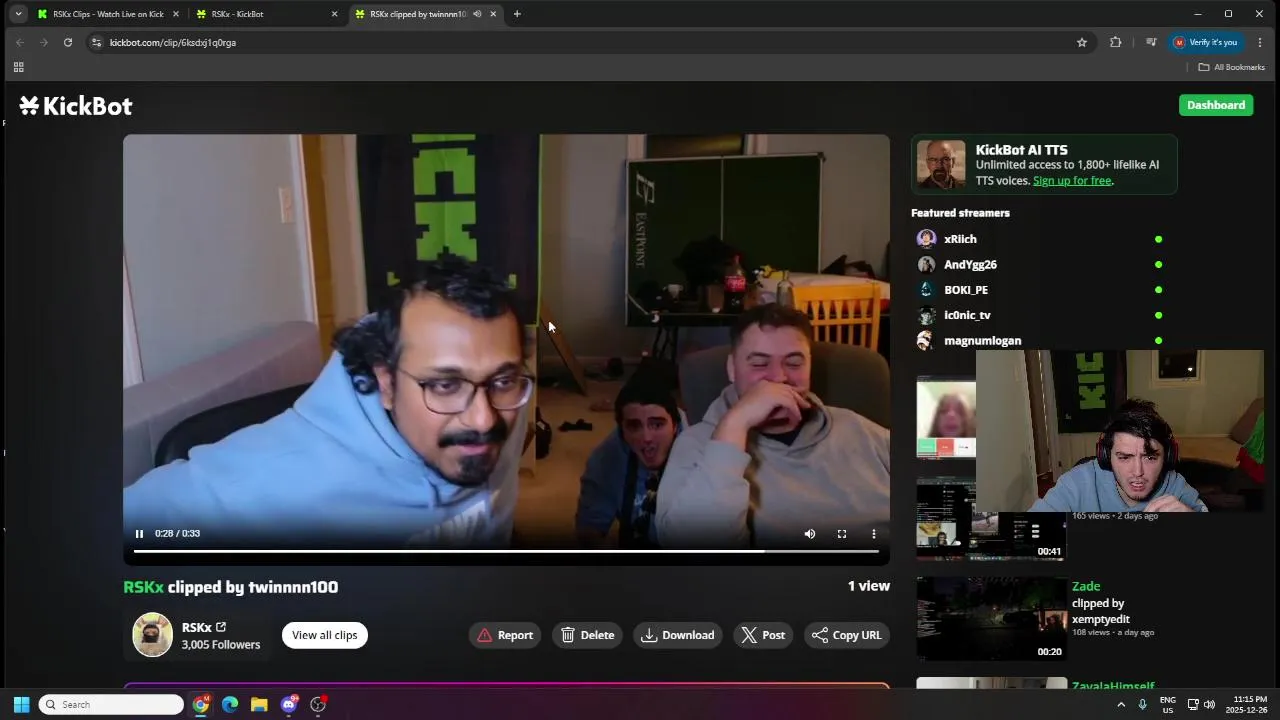Post clip to X
Screen dimensions: 1280x720
763,635
